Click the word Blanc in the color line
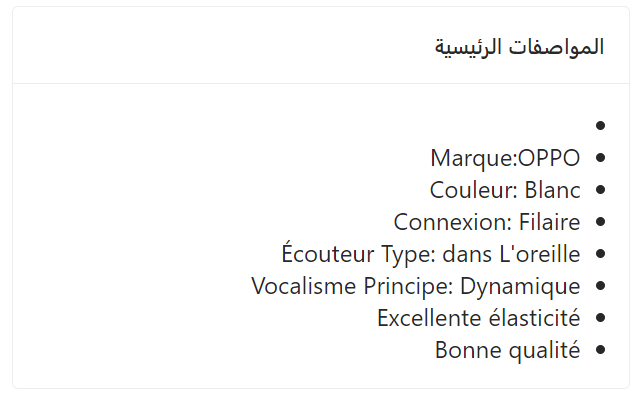This screenshot has height=403, width=640. (x=552, y=190)
